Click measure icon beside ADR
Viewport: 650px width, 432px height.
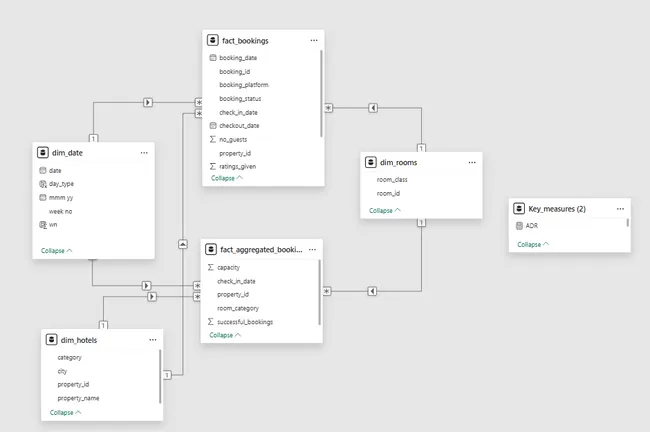coord(519,226)
